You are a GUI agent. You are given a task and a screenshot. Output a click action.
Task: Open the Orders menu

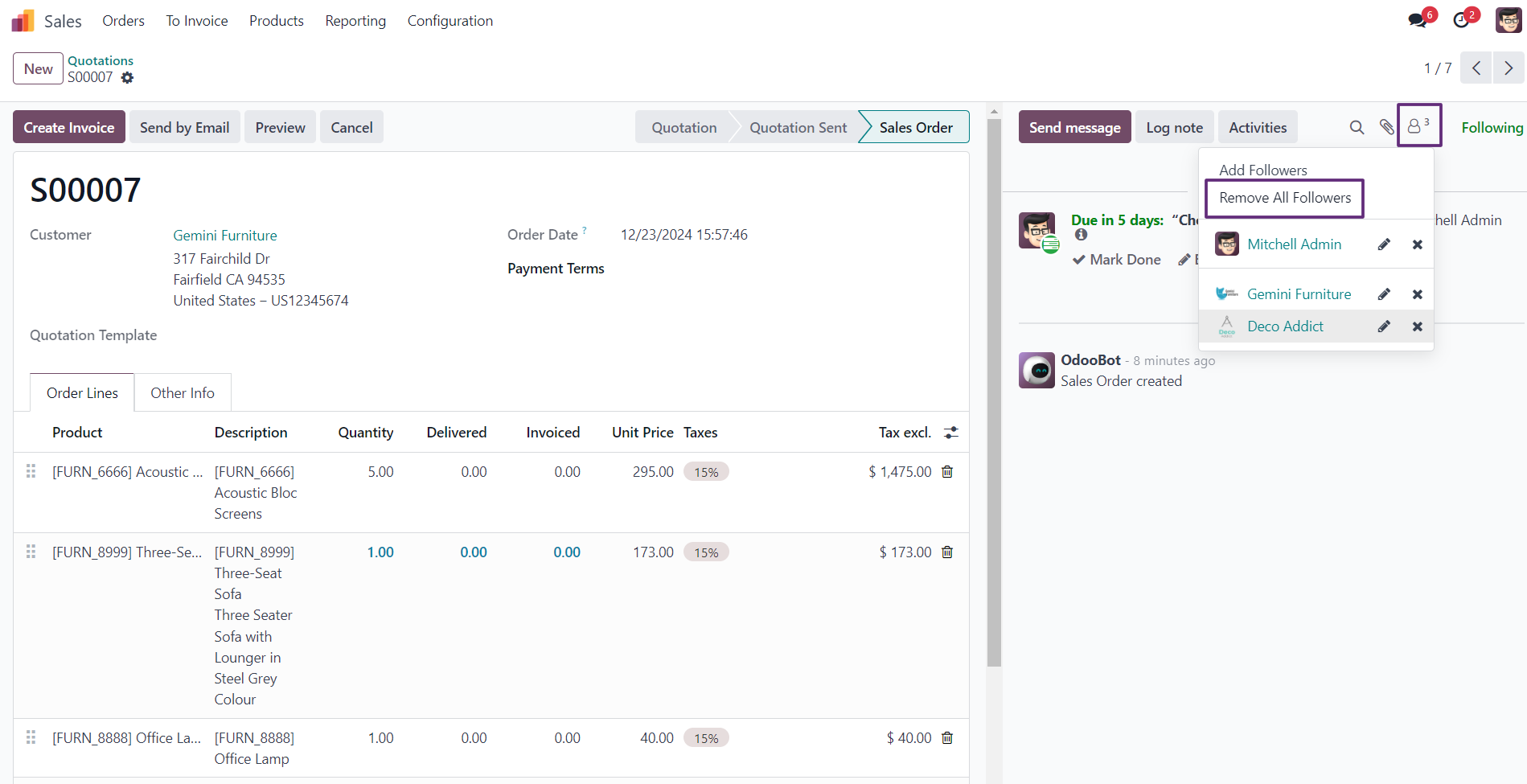123,21
